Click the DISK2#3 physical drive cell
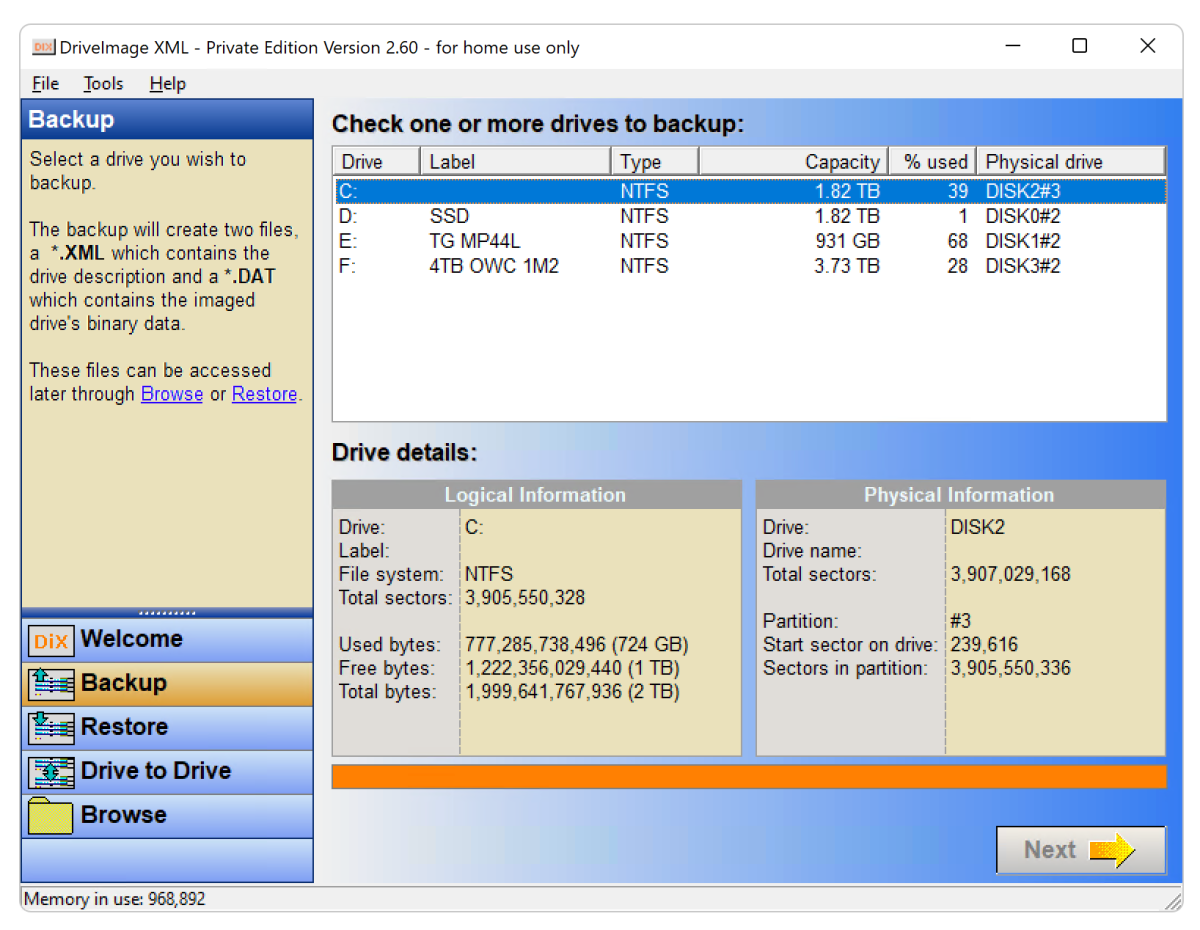1200x930 pixels. (1023, 191)
